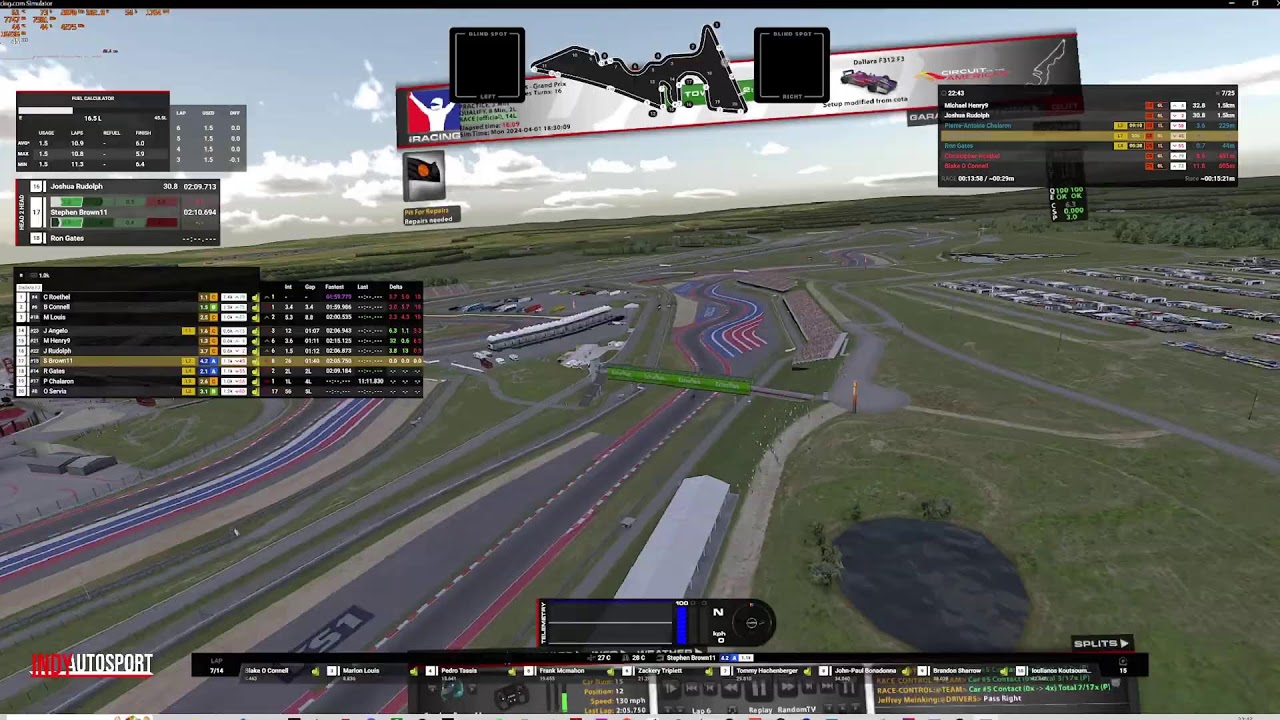1280x720 pixels.
Task: Click the RandomTV camera label
Action: point(797,710)
